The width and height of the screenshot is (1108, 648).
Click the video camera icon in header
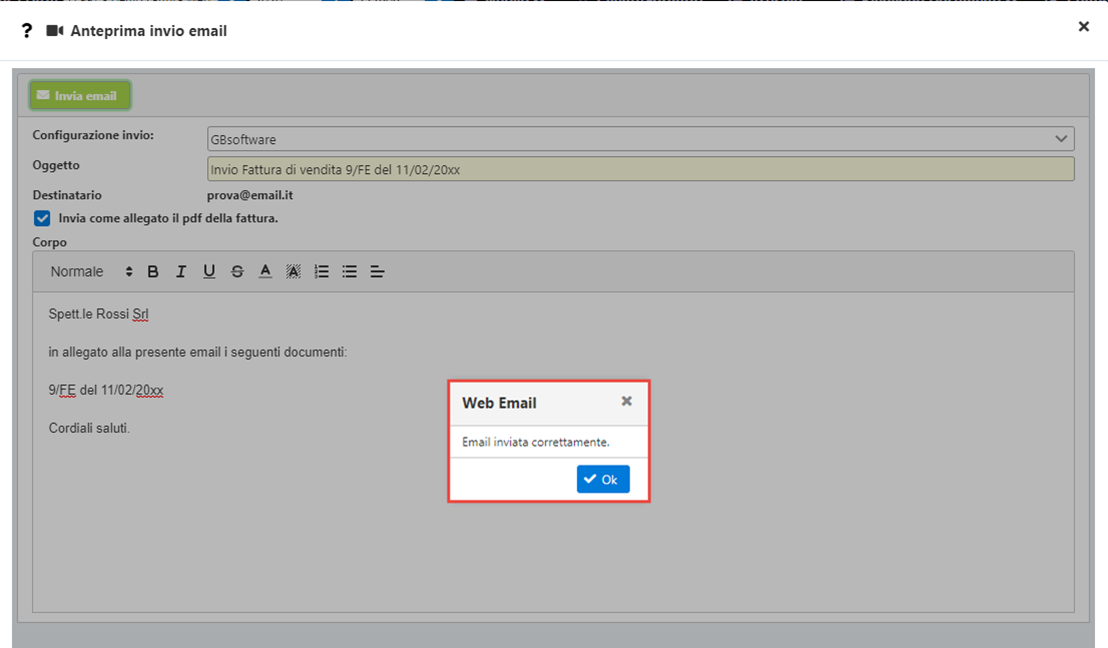pos(55,31)
